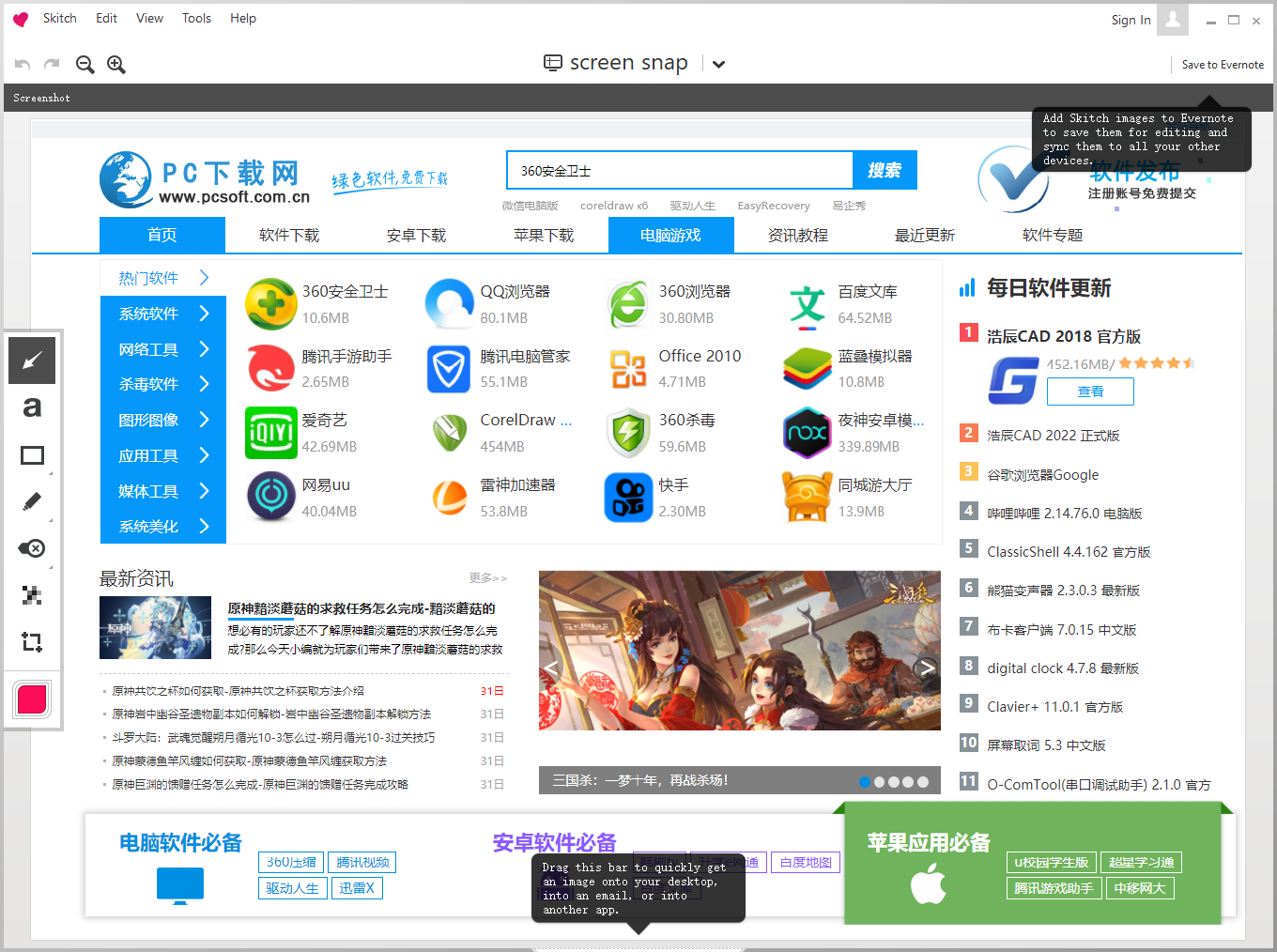The height and width of the screenshot is (952, 1277).
Task: Open the Skitch menu
Action: (60, 18)
